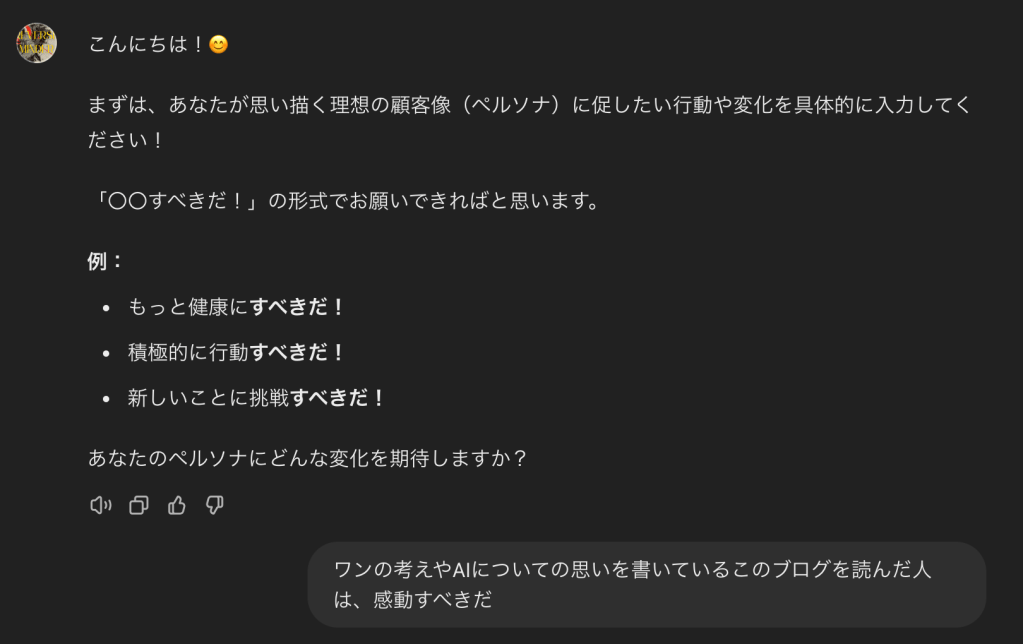This screenshot has width=1023, height=644.
Task: Copy the assistant's response
Action: (139, 505)
